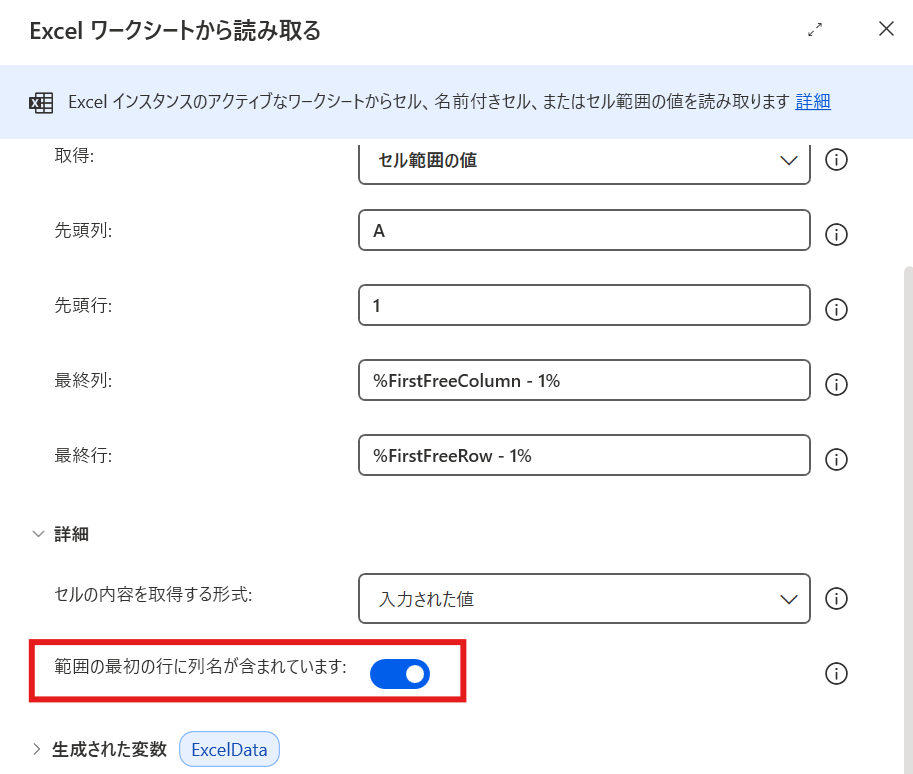This screenshot has width=913, height=774.
Task: Disable the 範囲の最初の行に列名 toggle
Action: coord(399,673)
